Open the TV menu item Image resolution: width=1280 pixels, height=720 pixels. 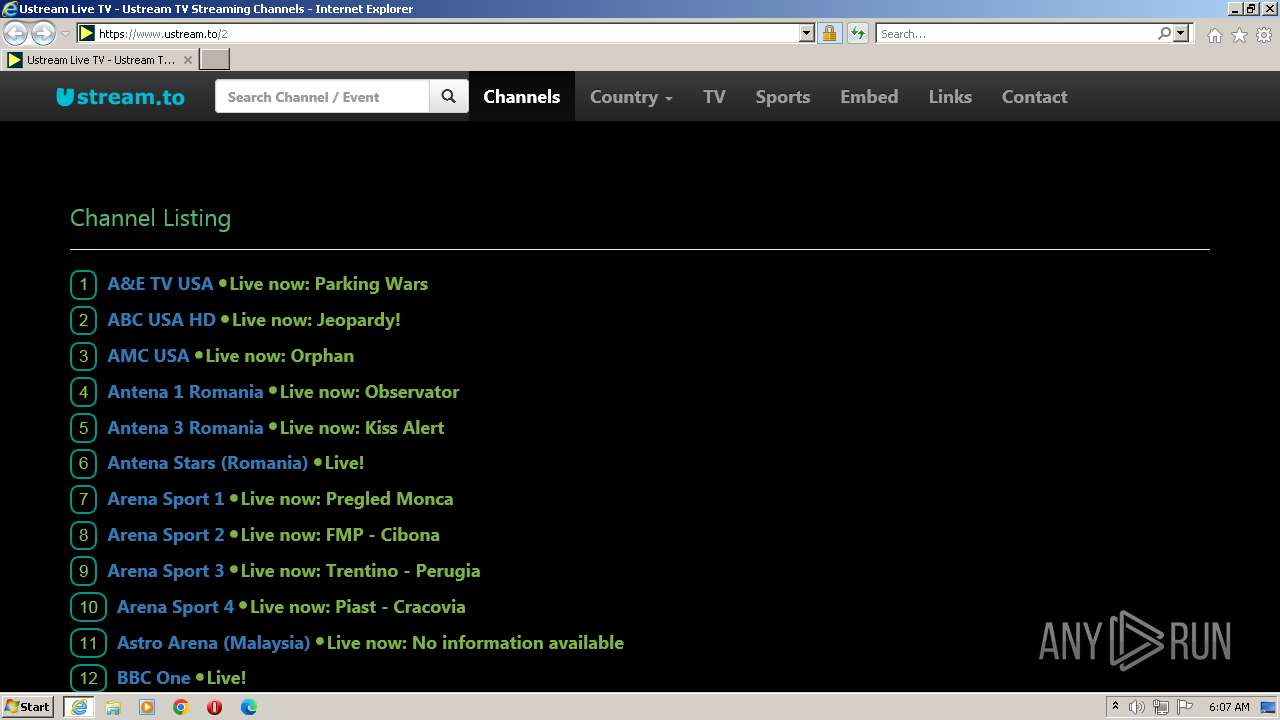pos(714,96)
